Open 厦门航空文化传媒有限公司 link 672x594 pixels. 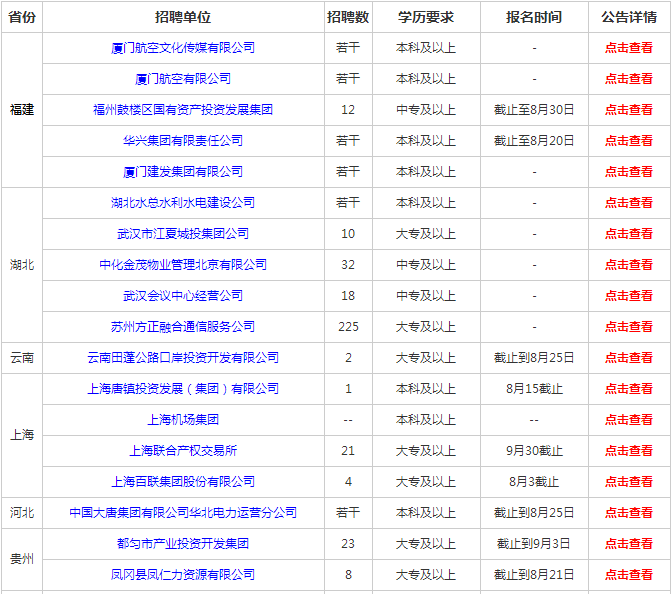pyautogui.click(x=183, y=48)
